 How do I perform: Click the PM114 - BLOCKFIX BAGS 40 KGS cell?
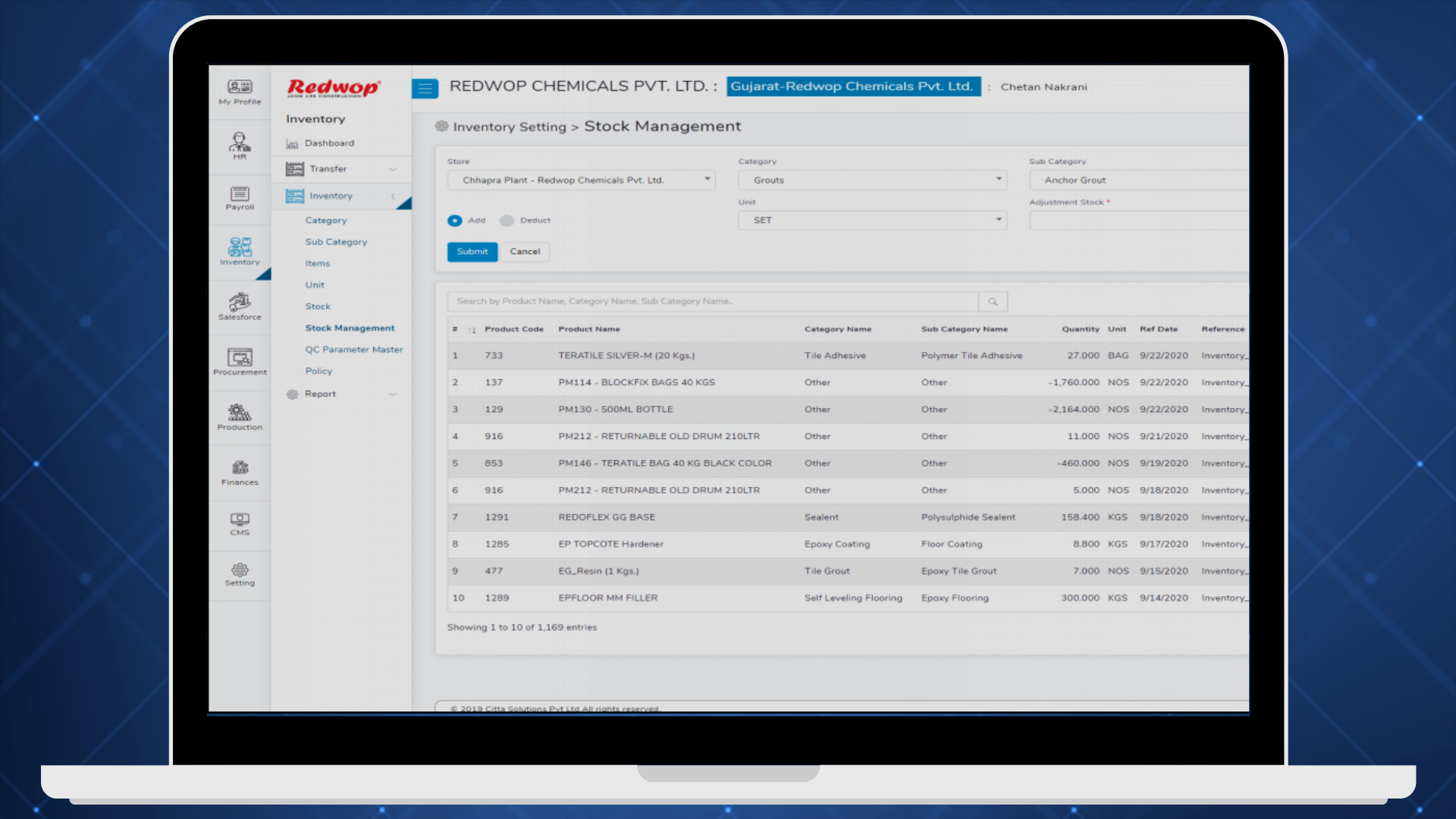tap(636, 383)
